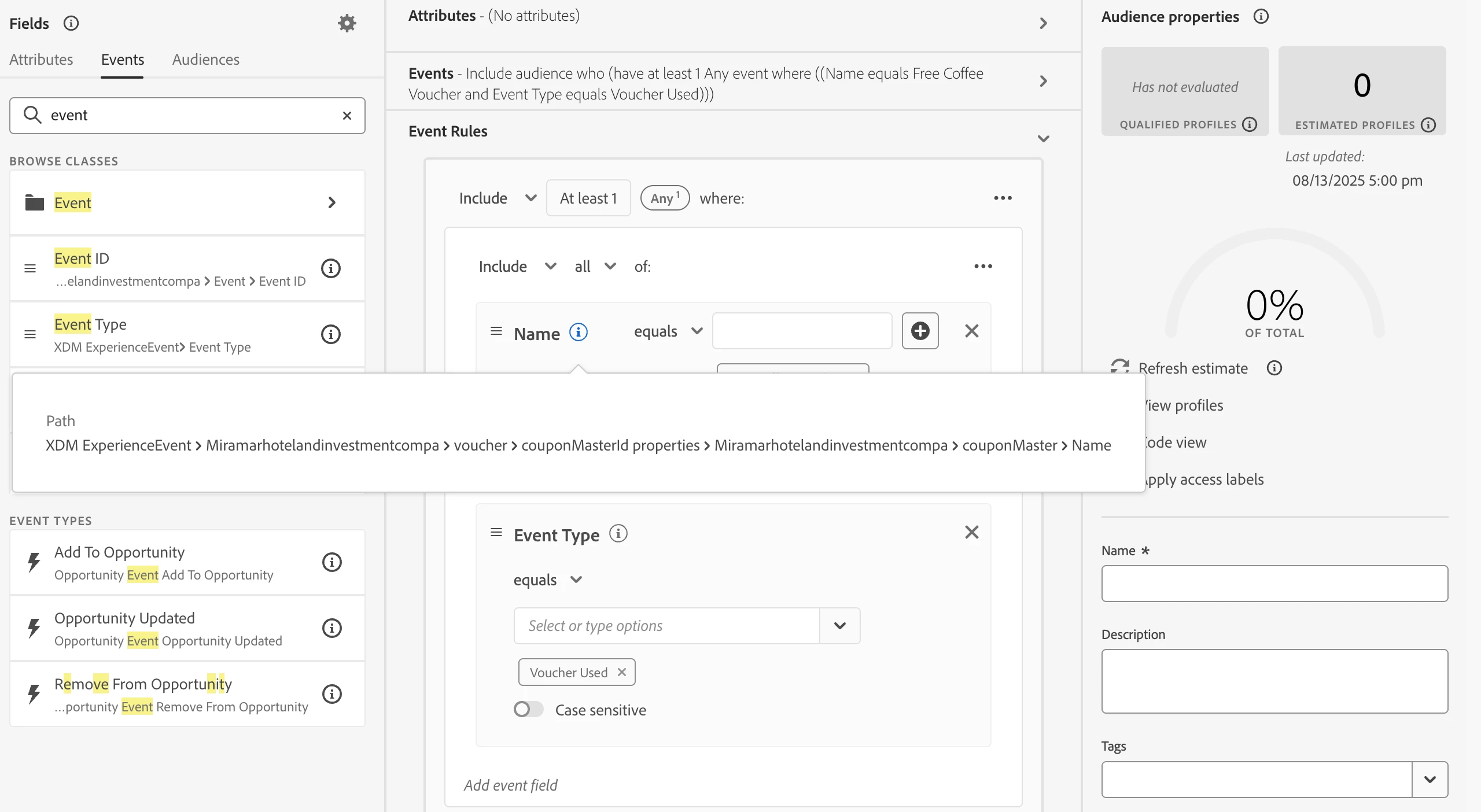The width and height of the screenshot is (1481, 812).
Task: Click the At least 1 button
Action: click(588, 198)
